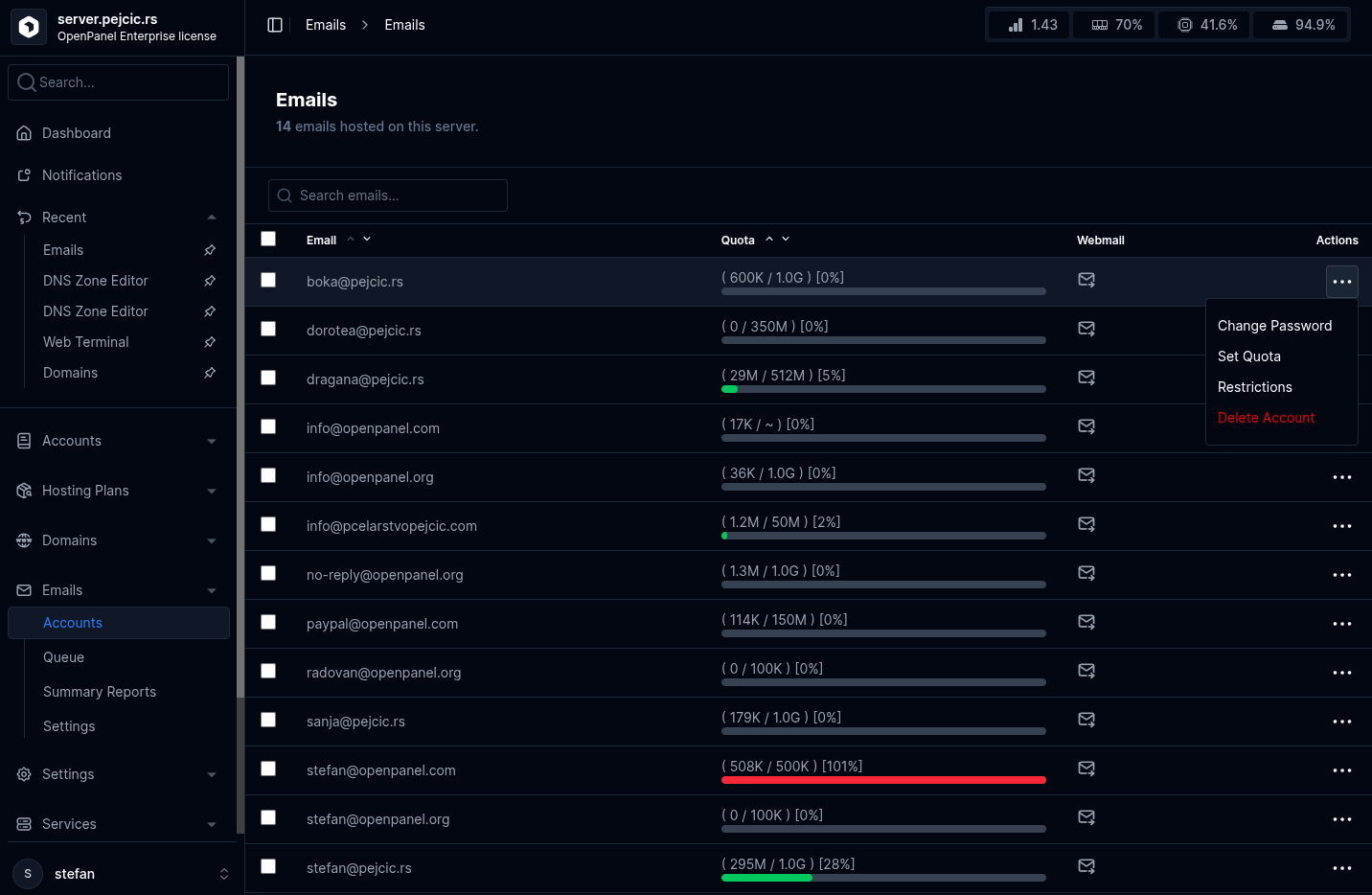
Task: Open Summary Reports under Emails
Action: [x=100, y=692]
